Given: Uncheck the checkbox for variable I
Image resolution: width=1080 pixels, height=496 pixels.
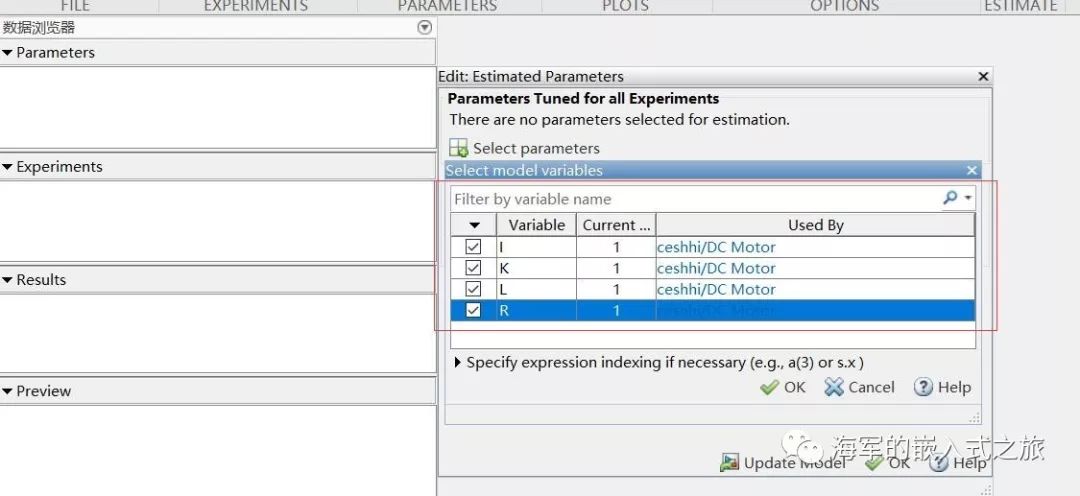Looking at the screenshot, I should (474, 247).
